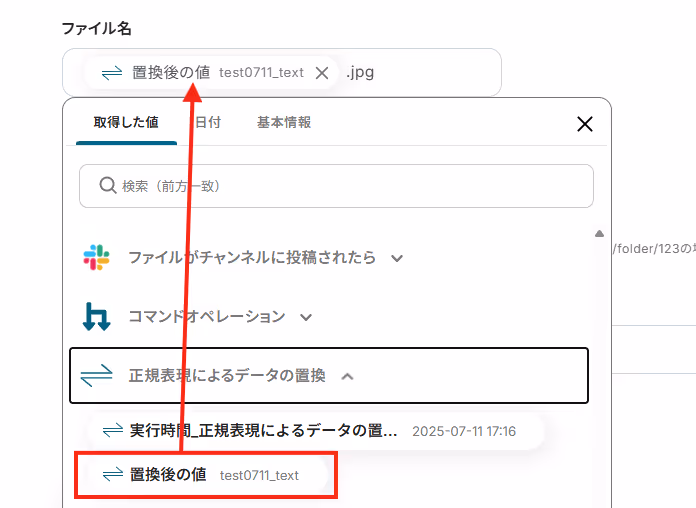
Task: Click the 正規表現によるデータの置換 arrows icon
Action: pyautogui.click(x=96, y=376)
